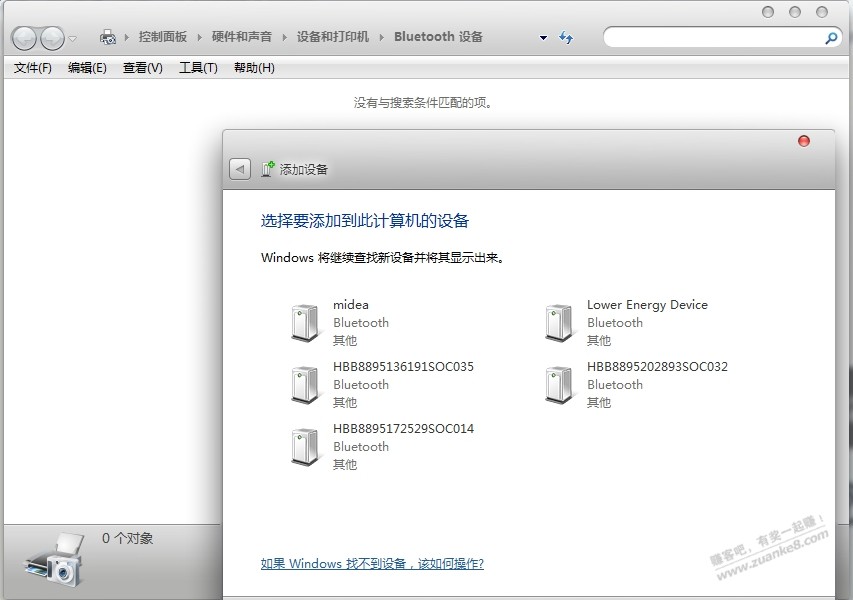Screen dimensions: 853x600
Task: Go to 硬件和声音 in the breadcrumb
Action: click(x=242, y=37)
